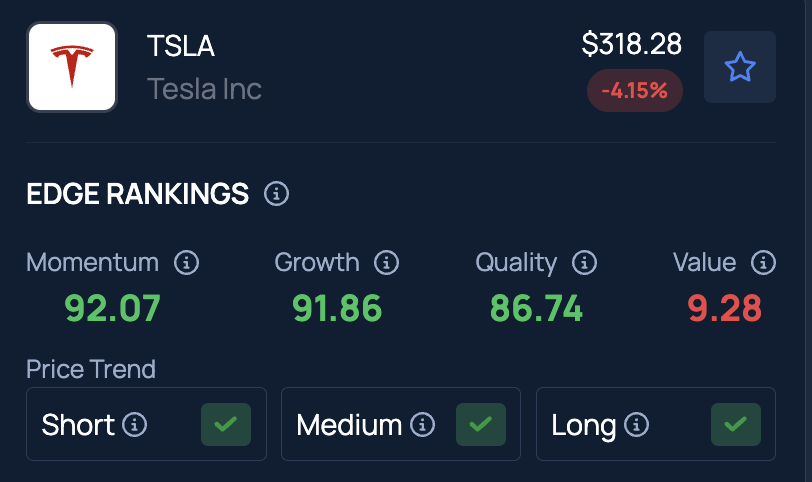The image size is (812, 482).
Task: Click the Tesla logo thumbnail
Action: [x=72, y=67]
